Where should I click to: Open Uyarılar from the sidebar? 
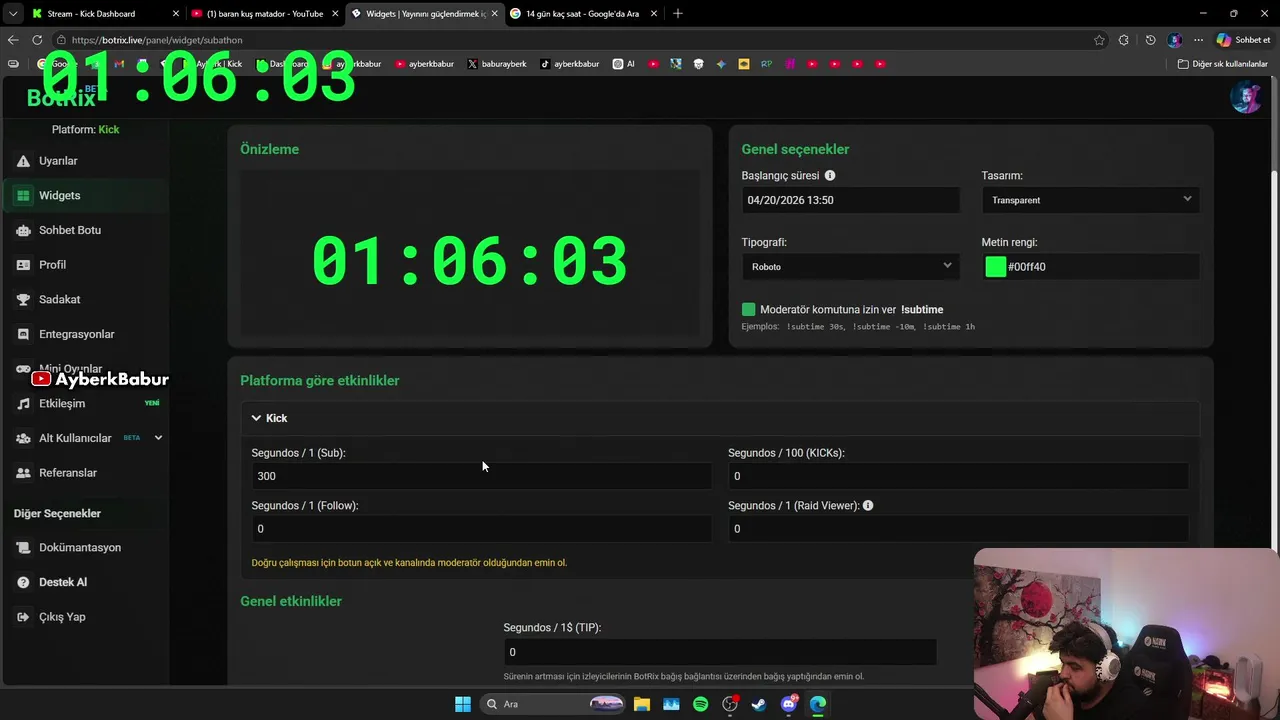point(84,161)
